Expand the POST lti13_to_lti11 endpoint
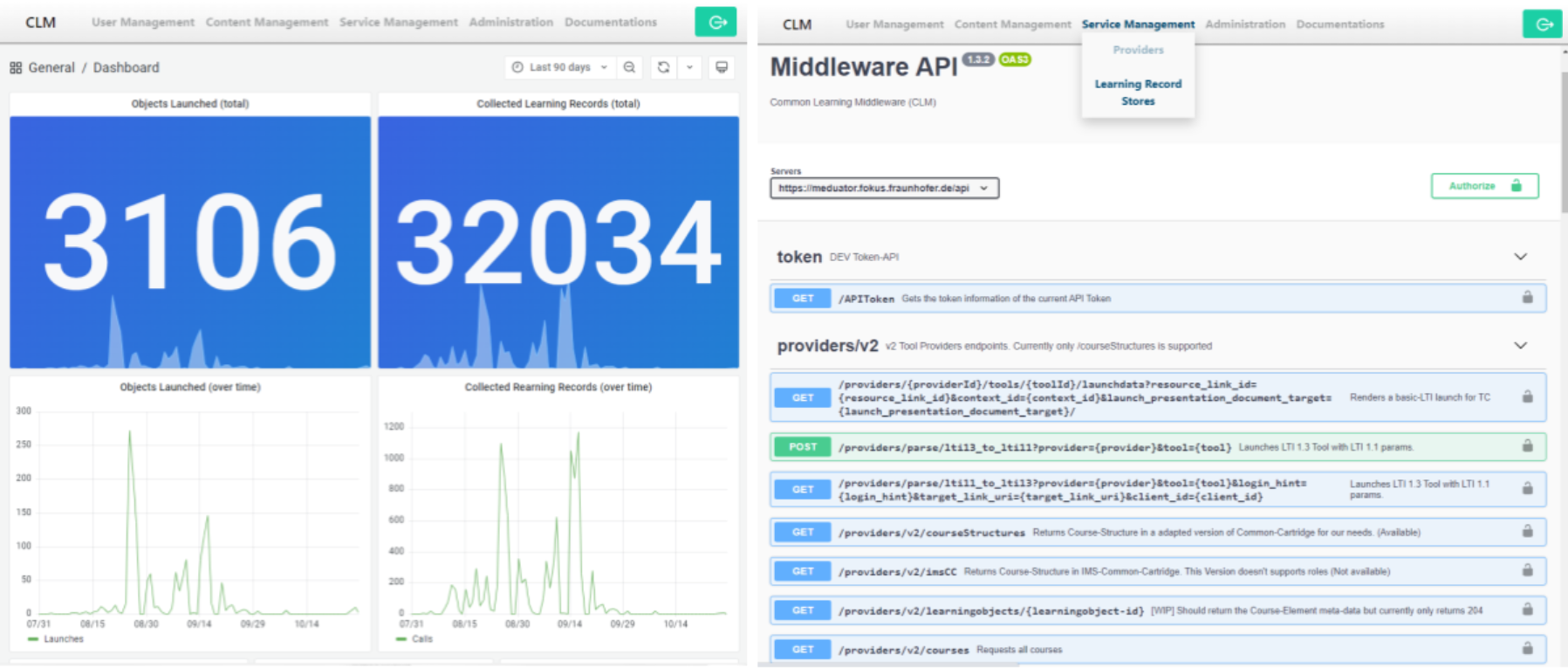 pos(1158,446)
